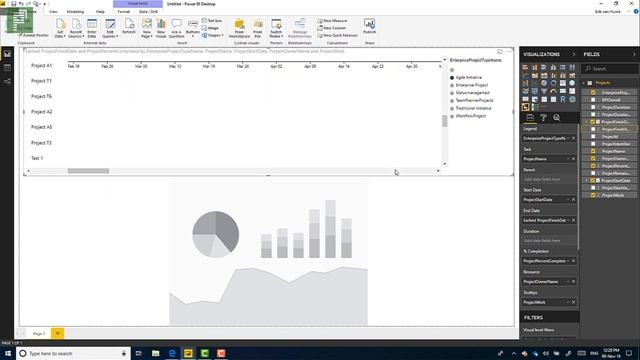Import custom visual From File
This screenshot has height=360, width=640.
[x=258, y=28]
